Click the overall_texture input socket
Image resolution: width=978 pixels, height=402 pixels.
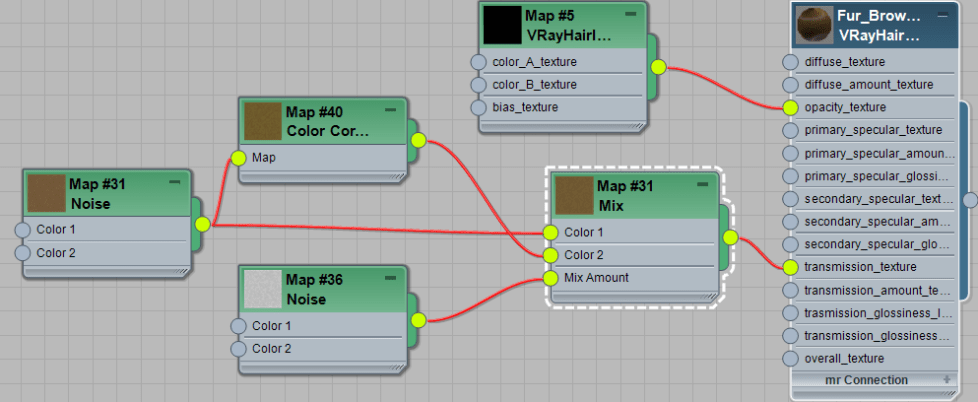point(790,359)
